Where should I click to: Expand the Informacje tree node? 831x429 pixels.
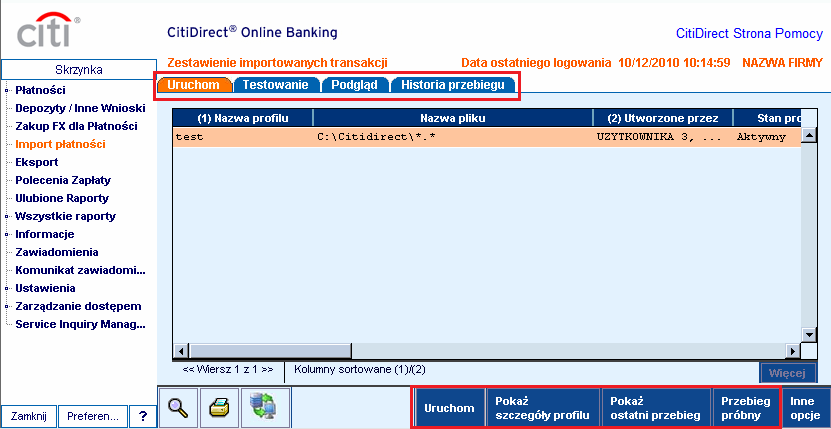pos(6,234)
